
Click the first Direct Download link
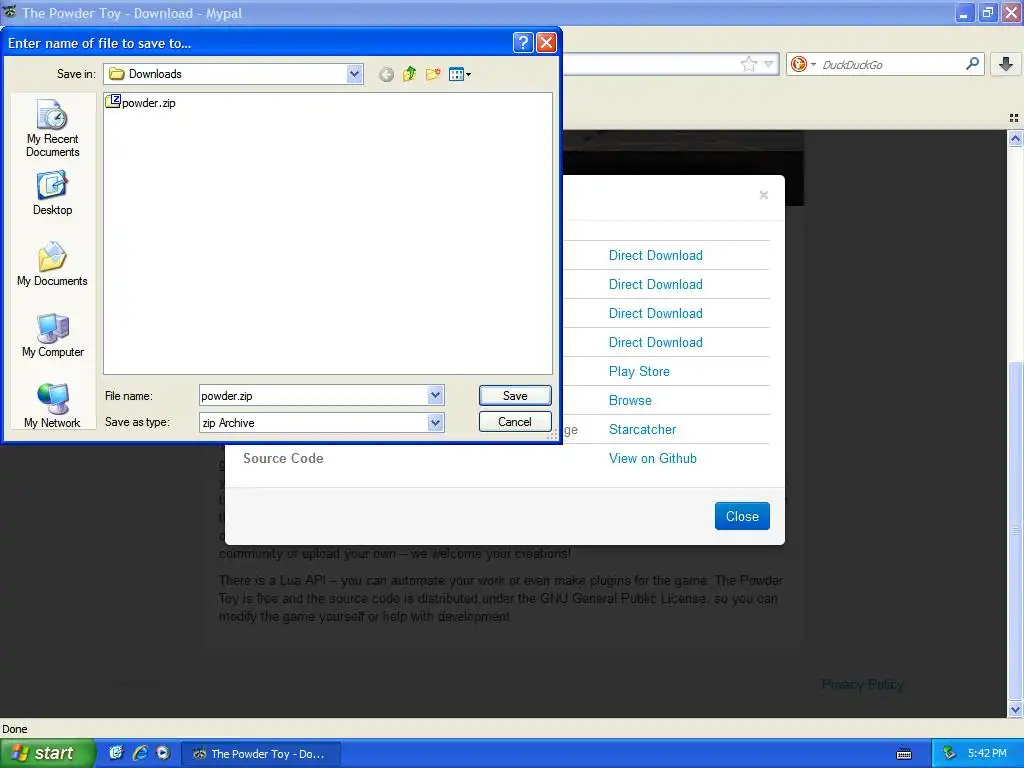click(x=656, y=255)
